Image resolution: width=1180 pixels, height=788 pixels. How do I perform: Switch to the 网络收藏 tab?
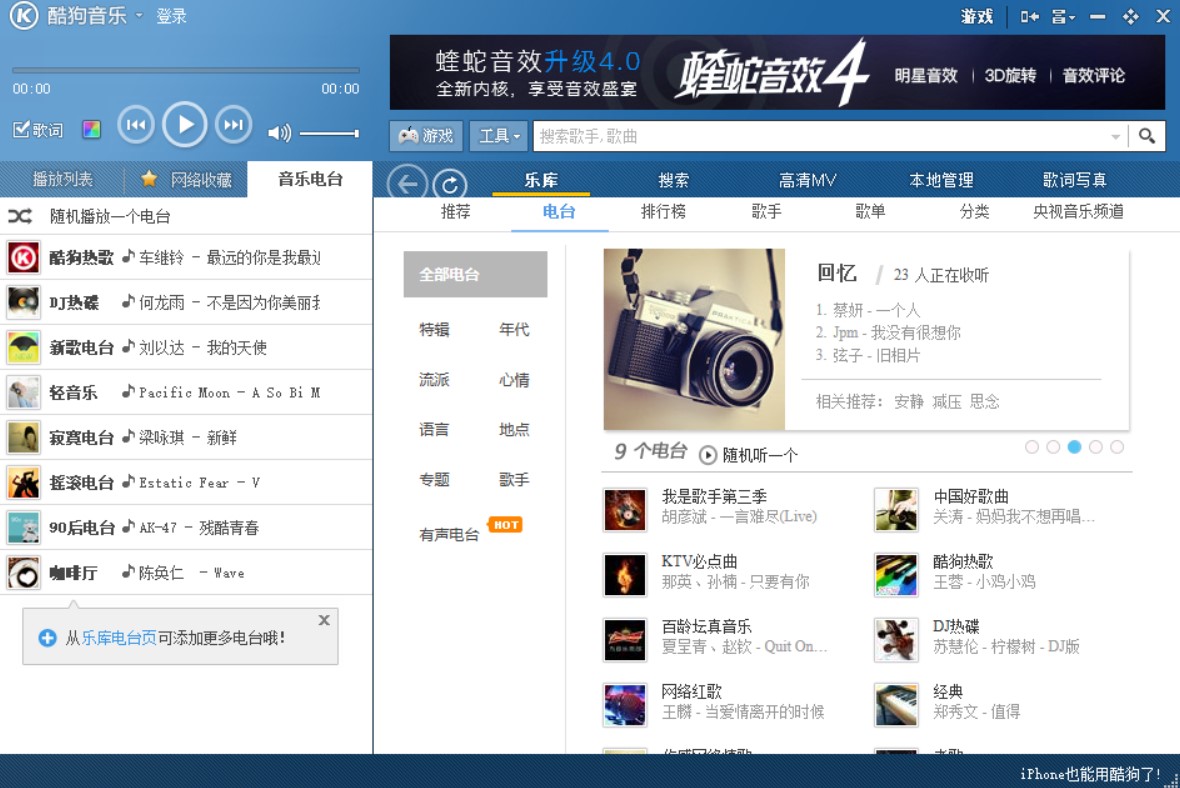[186, 179]
